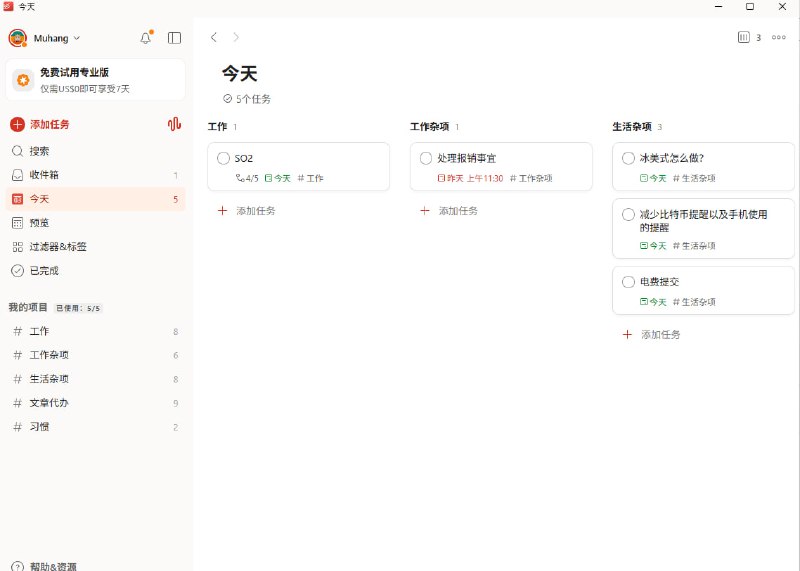Screen dimensions: 800x571
Task: Open Filters & Labels
Action: point(95,247)
